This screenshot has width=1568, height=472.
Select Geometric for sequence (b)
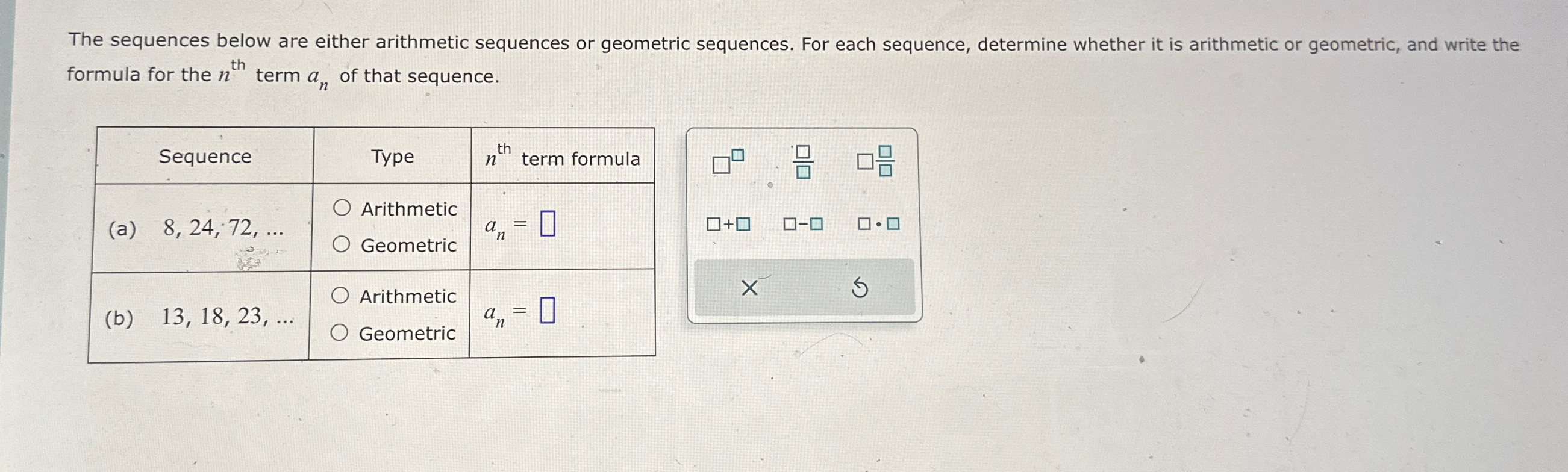339,333
